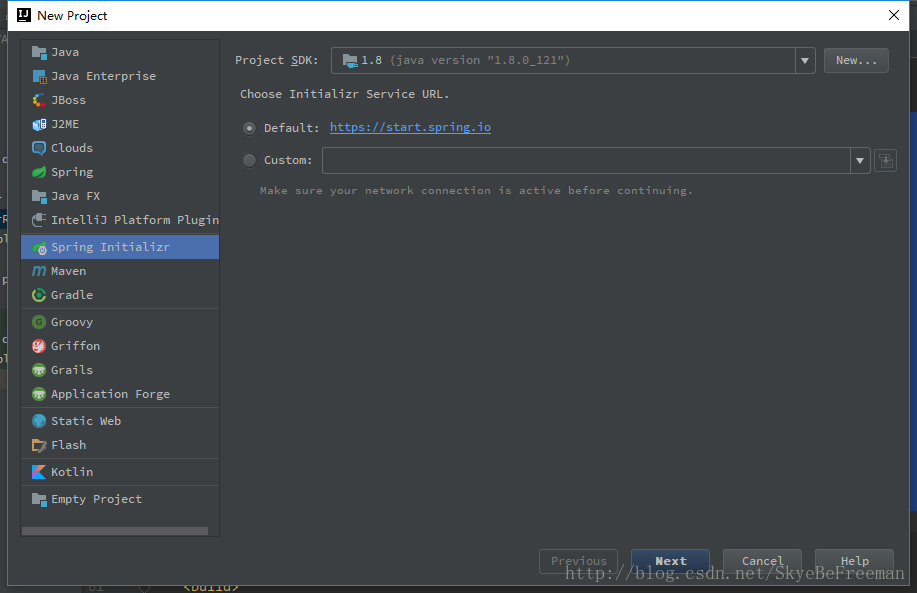Click the Spring Initializr icon
This screenshot has width=917, height=593.
tap(39, 247)
